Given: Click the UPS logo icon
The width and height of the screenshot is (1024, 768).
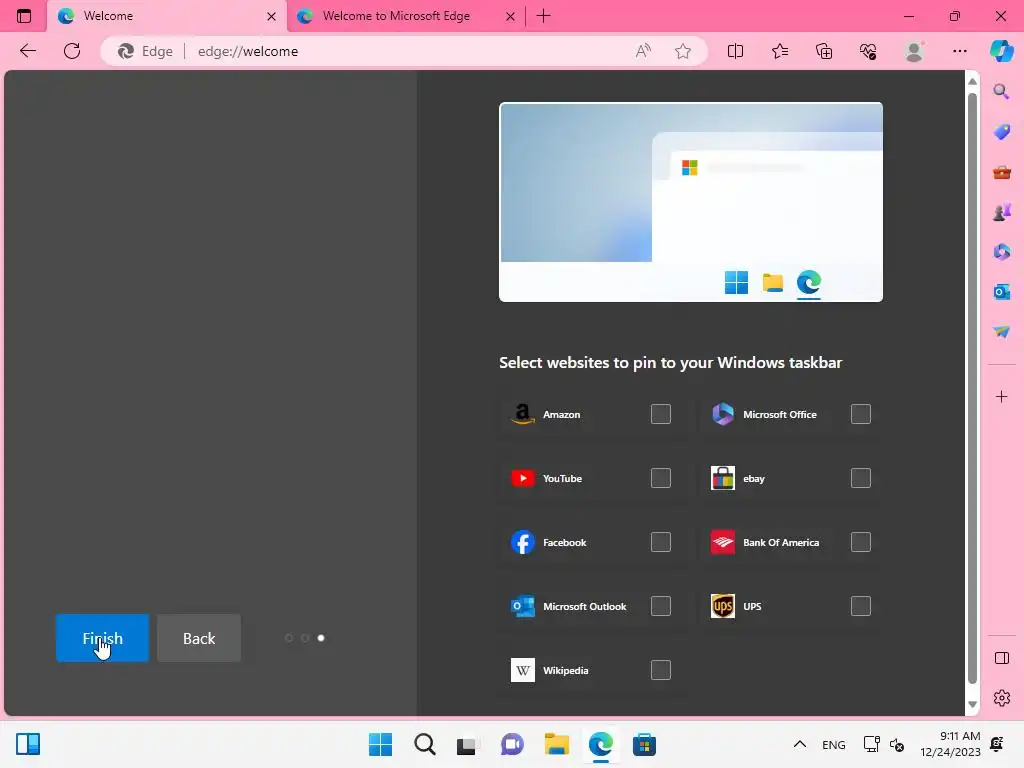Looking at the screenshot, I should [x=722, y=606].
